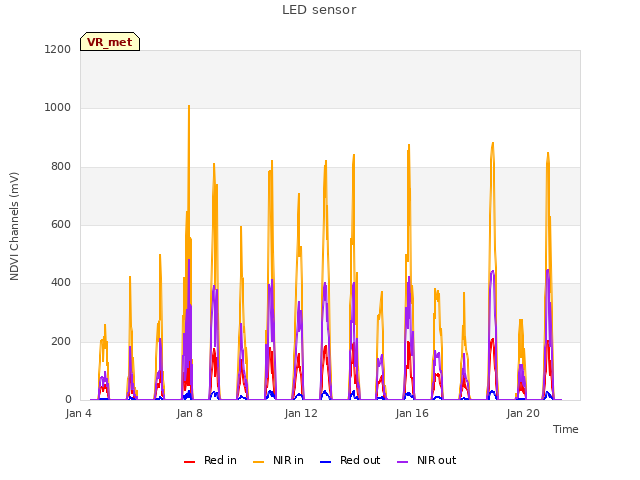Image resolution: width=640 pixels, height=480 pixels.
Task: Click the blue Red out legend swatch
Action: (325, 462)
